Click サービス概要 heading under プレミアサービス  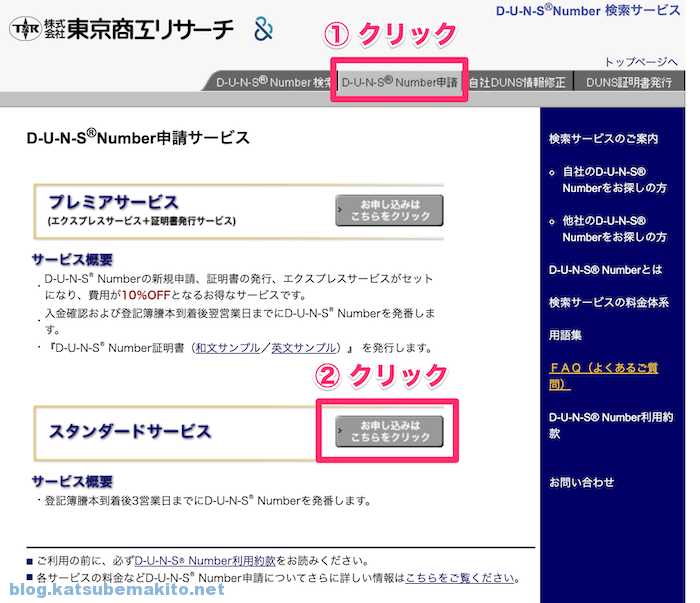pos(72,259)
